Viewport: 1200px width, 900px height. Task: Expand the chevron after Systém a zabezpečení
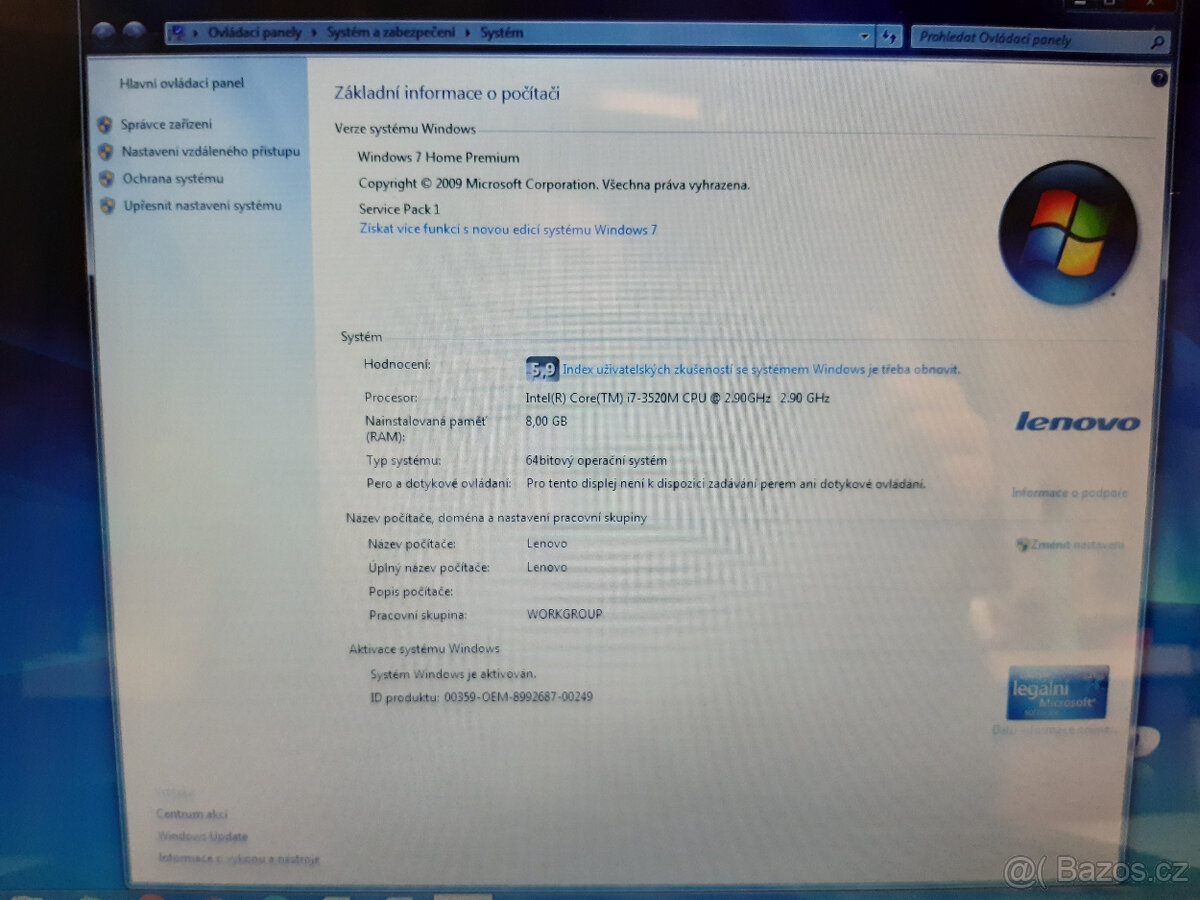pyautogui.click(x=467, y=32)
